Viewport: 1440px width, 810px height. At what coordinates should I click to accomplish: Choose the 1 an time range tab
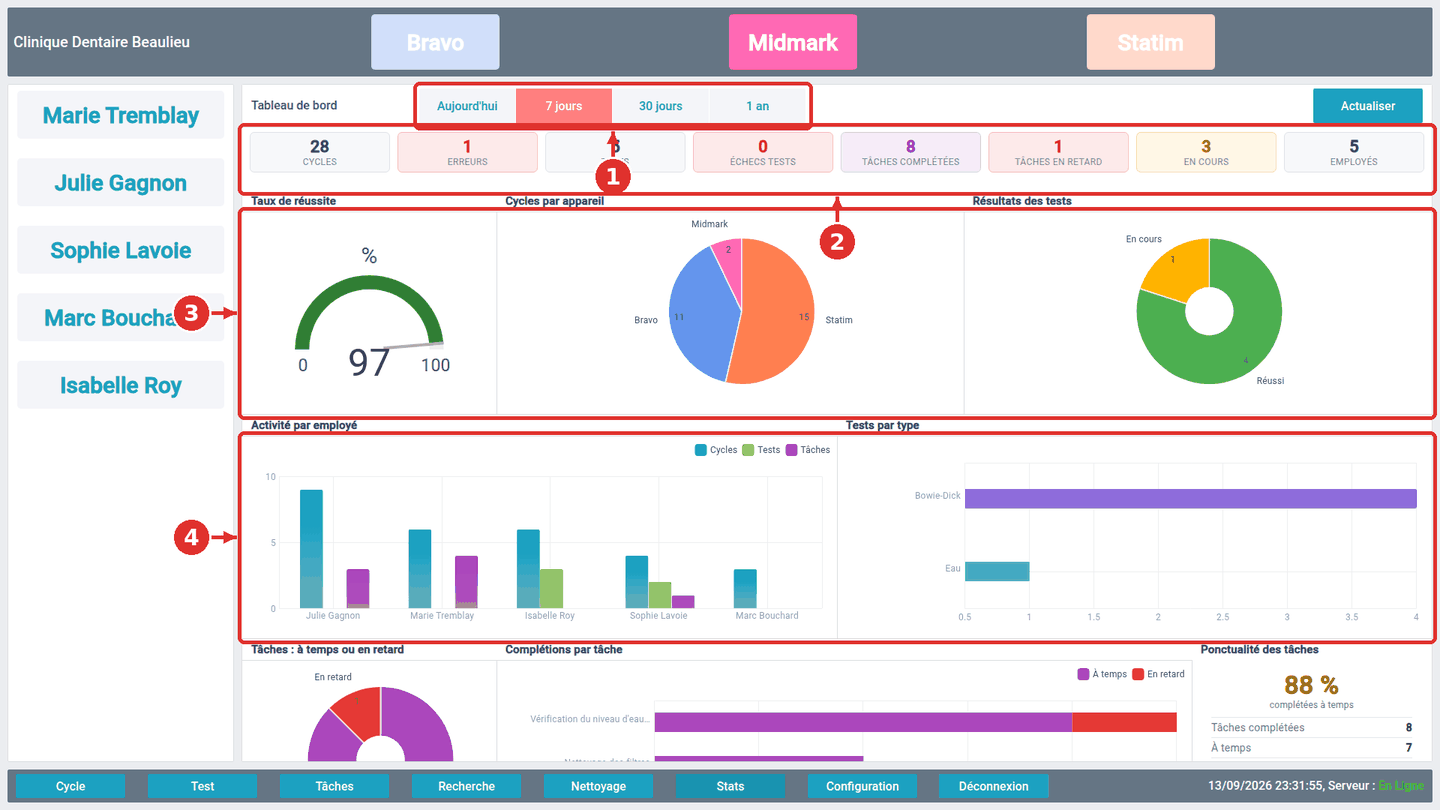point(757,106)
